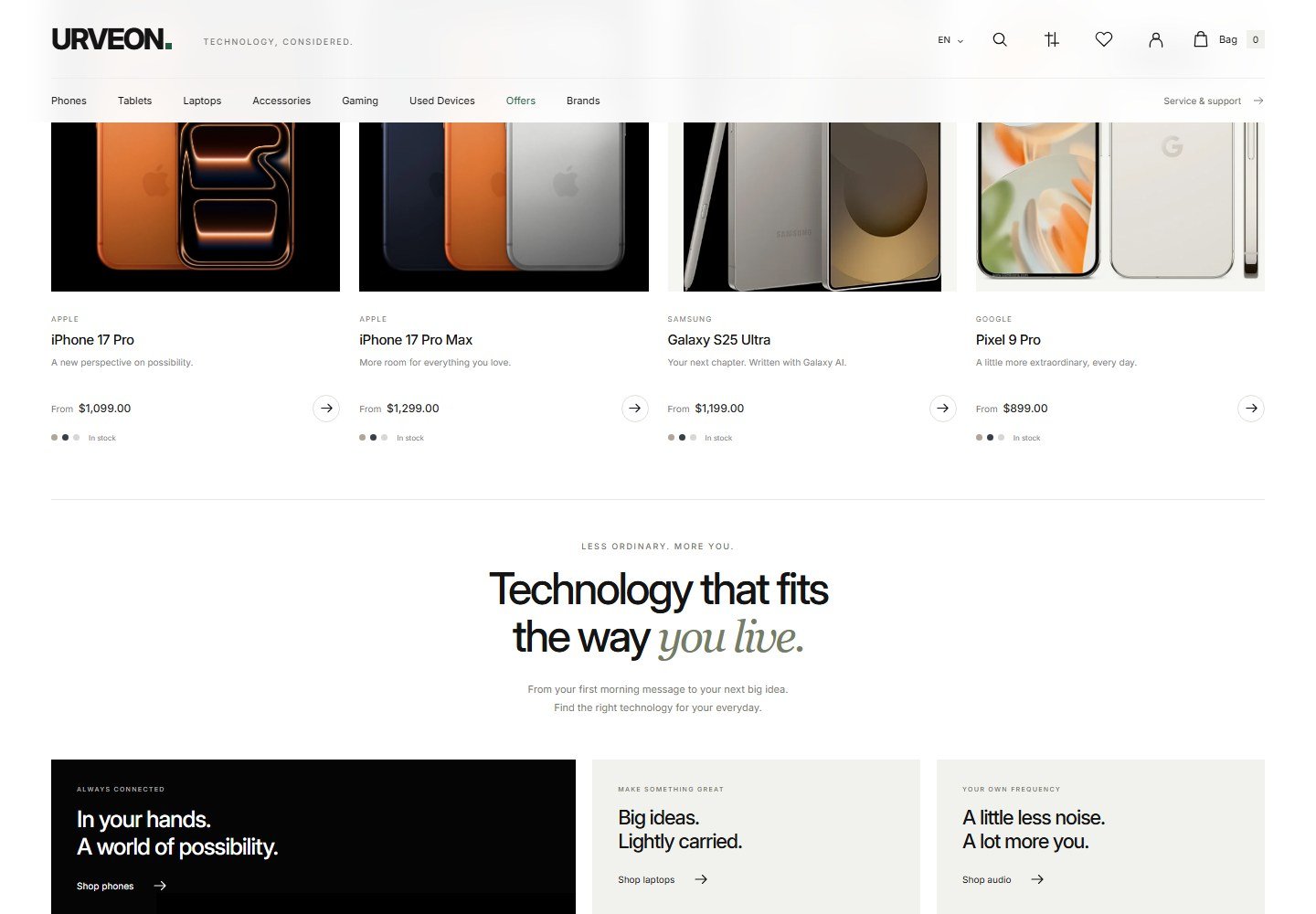Open the Phones menu

pyautogui.click(x=69, y=101)
